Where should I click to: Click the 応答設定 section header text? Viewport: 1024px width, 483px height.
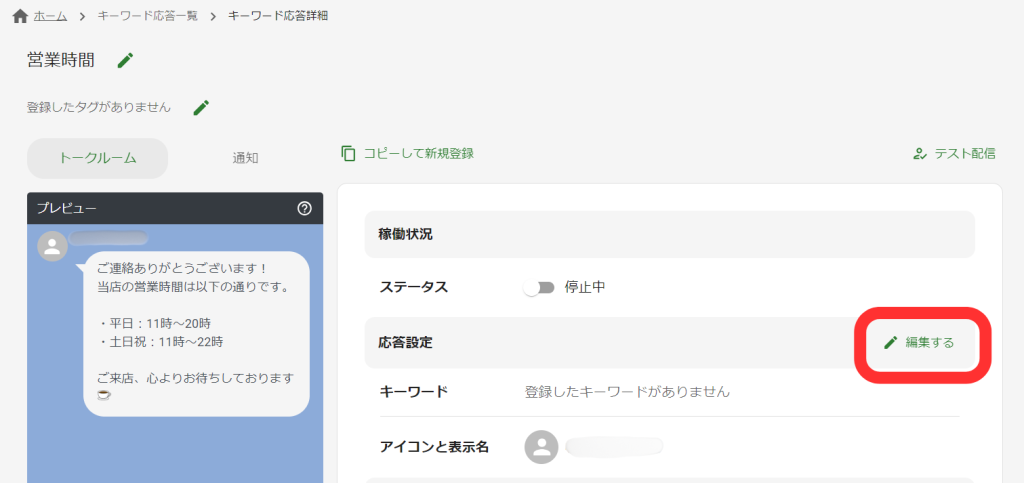click(x=405, y=343)
